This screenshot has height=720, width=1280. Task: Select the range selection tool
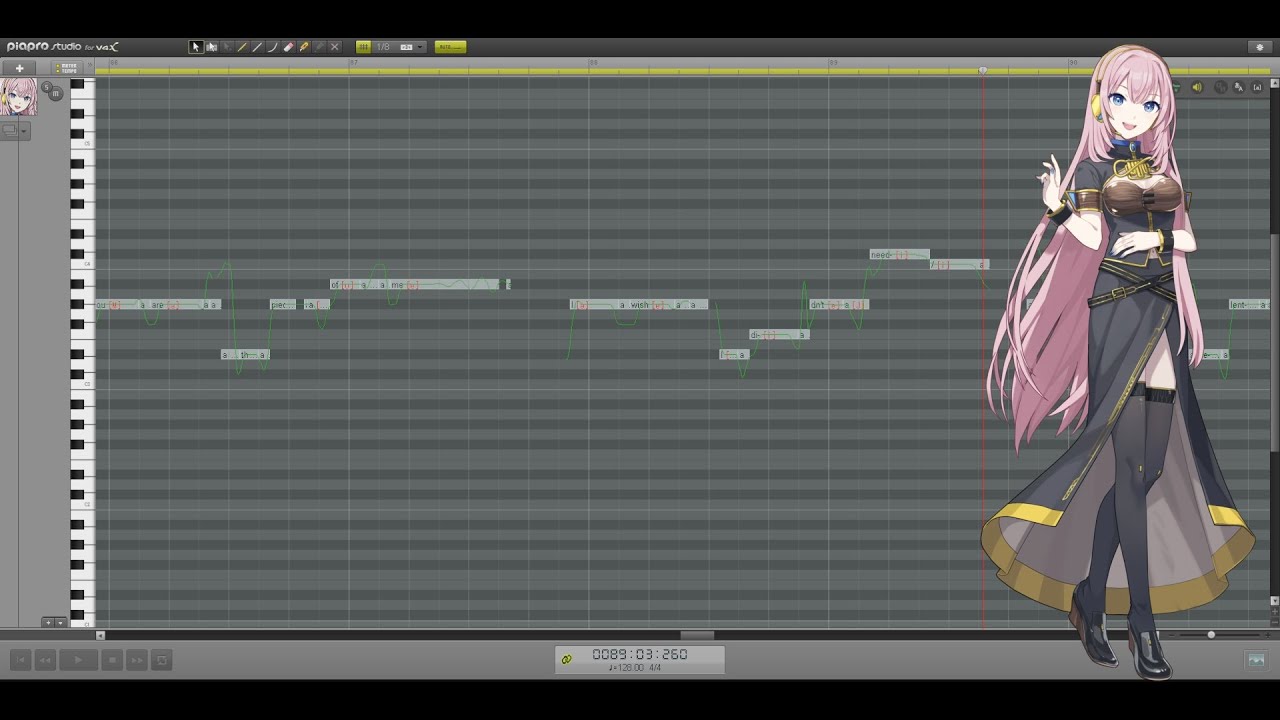[211, 47]
